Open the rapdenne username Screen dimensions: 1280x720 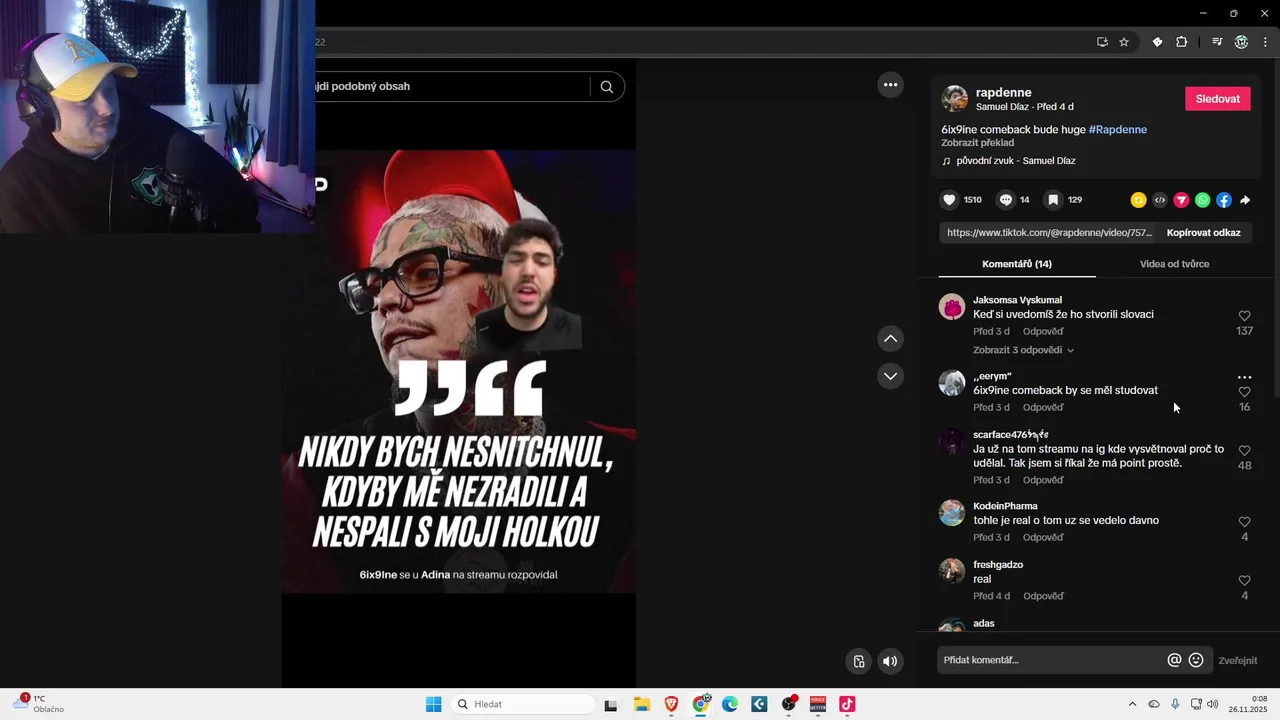coord(1003,92)
